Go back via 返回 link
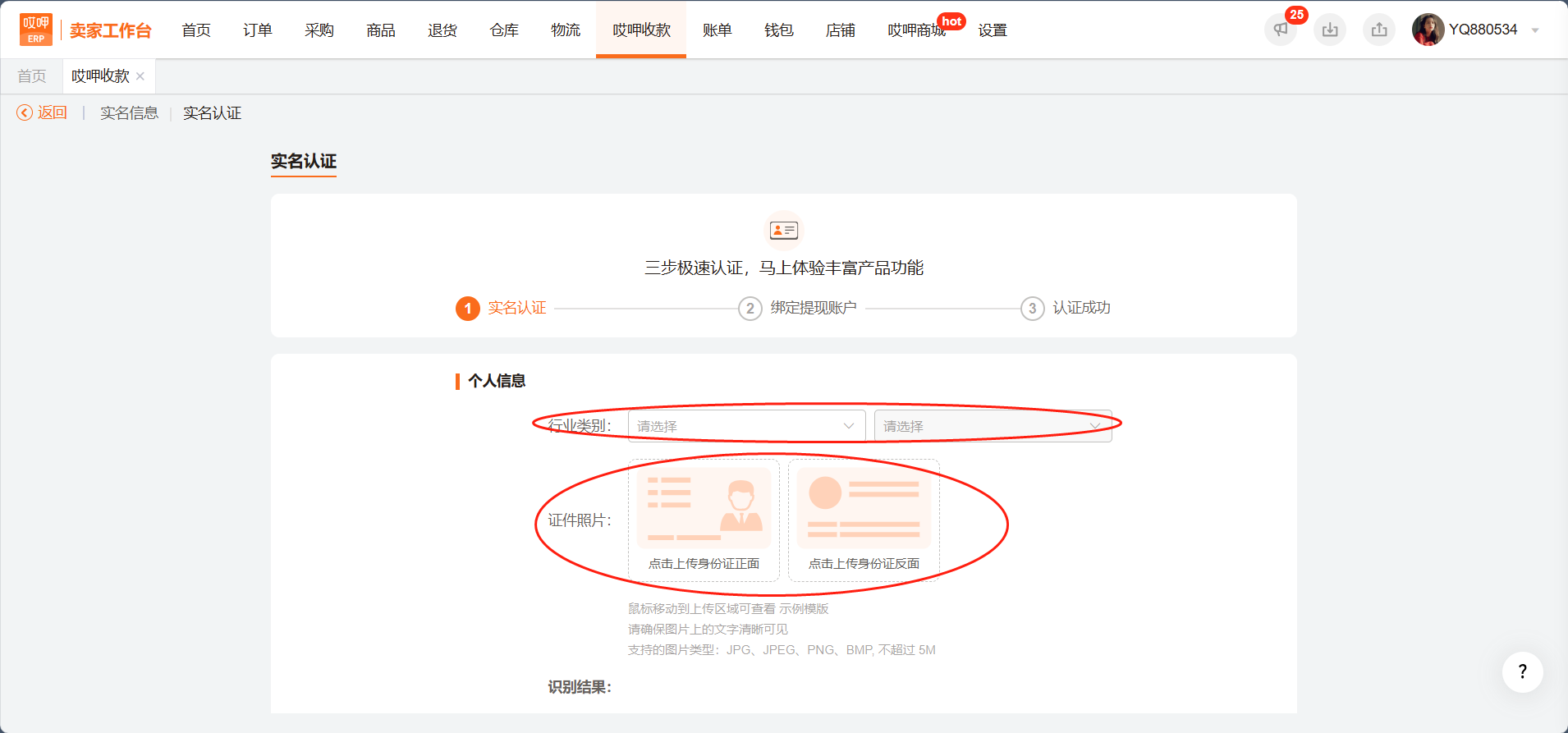 point(53,112)
